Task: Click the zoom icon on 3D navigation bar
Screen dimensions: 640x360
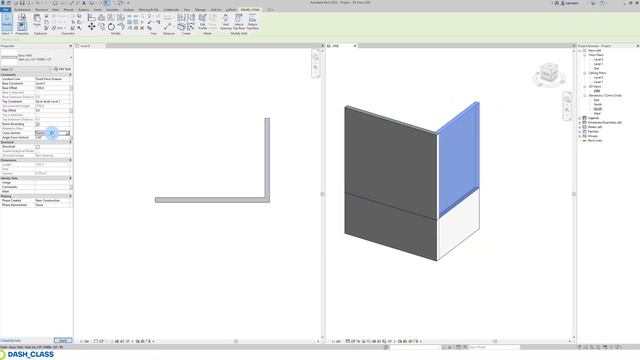Action: click(567, 110)
